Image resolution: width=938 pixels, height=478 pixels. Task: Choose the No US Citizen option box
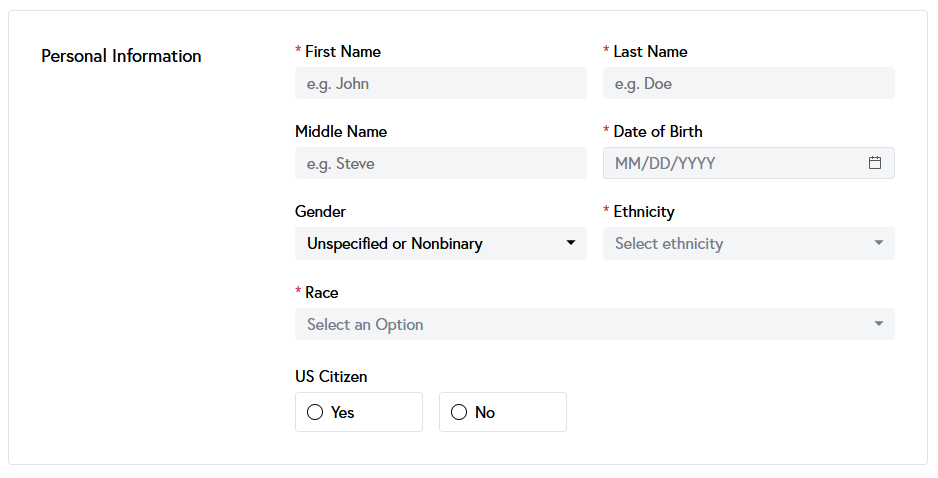click(503, 412)
